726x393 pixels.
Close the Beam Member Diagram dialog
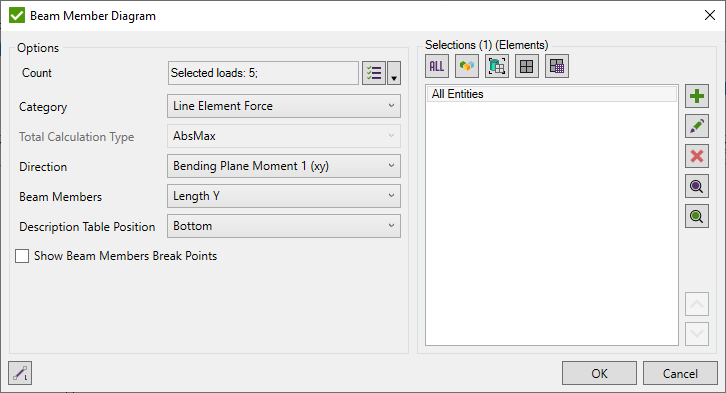(x=709, y=15)
